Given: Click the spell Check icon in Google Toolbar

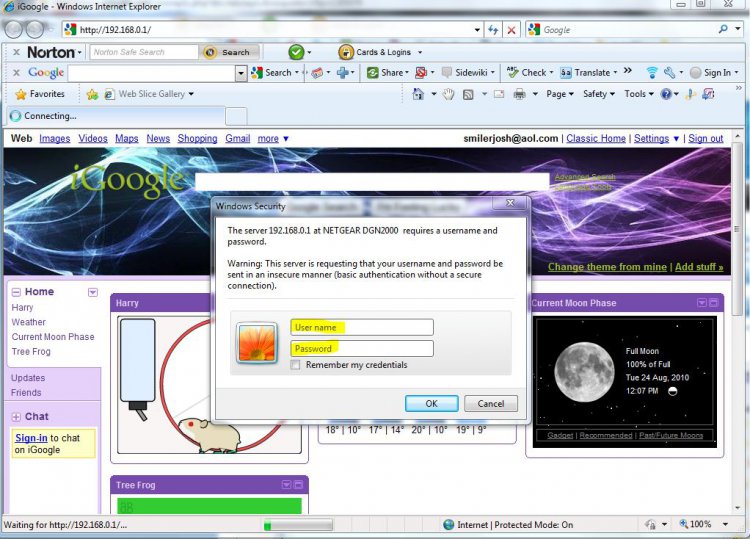Looking at the screenshot, I should pyautogui.click(x=512, y=73).
